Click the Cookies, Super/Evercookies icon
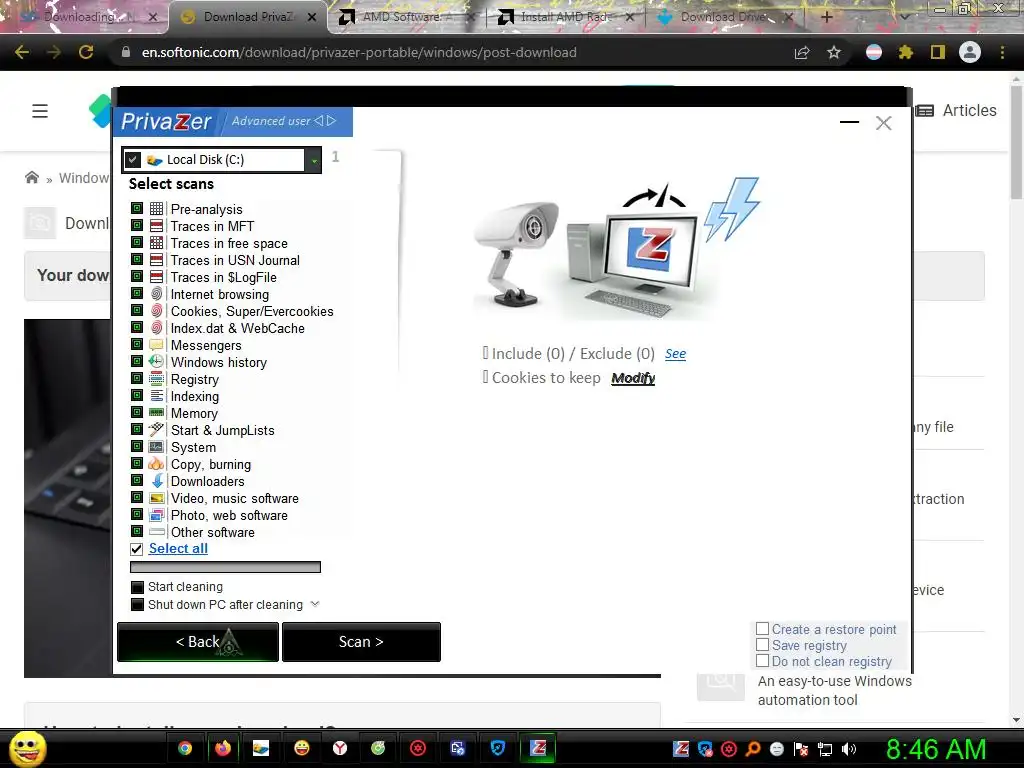 click(x=156, y=310)
